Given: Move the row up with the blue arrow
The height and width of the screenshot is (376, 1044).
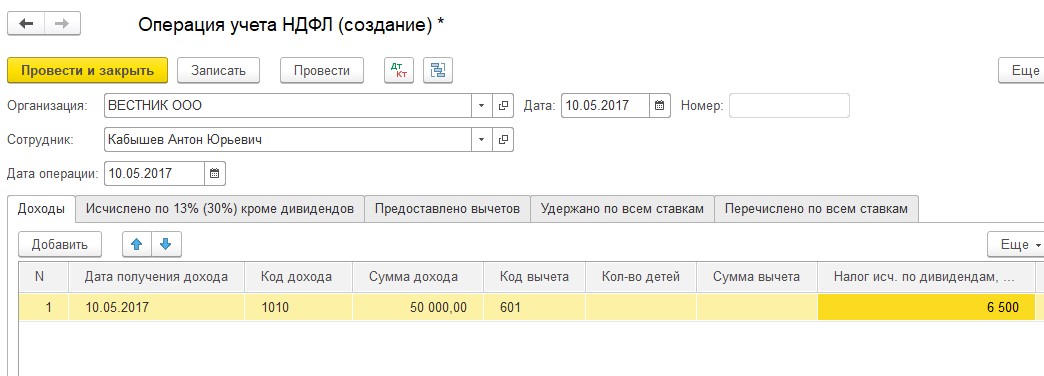Looking at the screenshot, I should coord(137,244).
